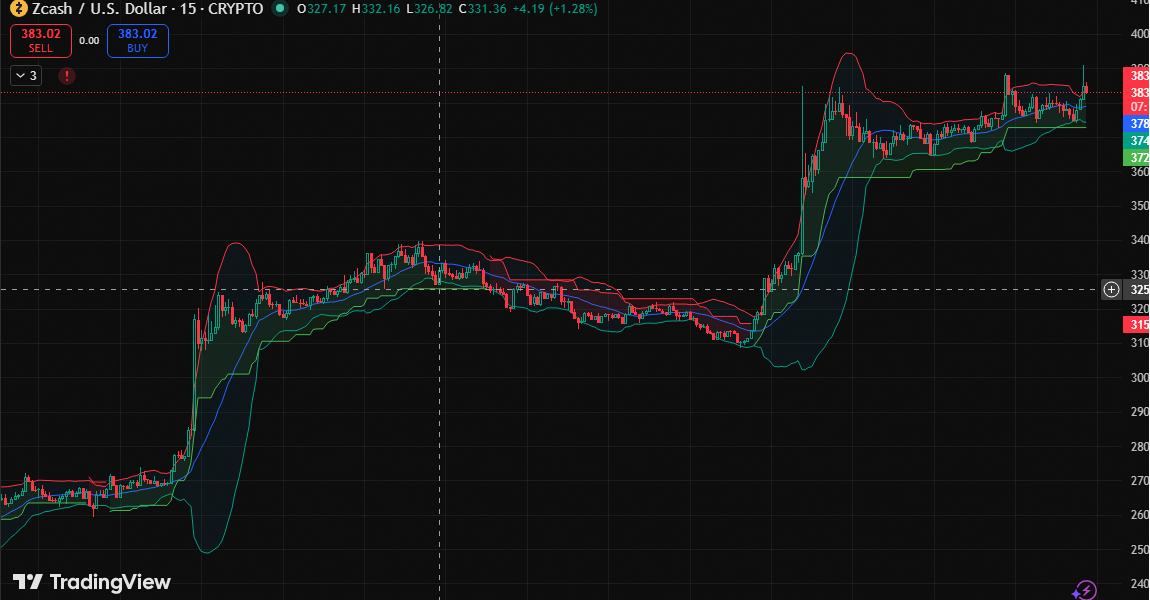Click the red 383.02 SELL button
The image size is (1150, 600).
[41, 41]
